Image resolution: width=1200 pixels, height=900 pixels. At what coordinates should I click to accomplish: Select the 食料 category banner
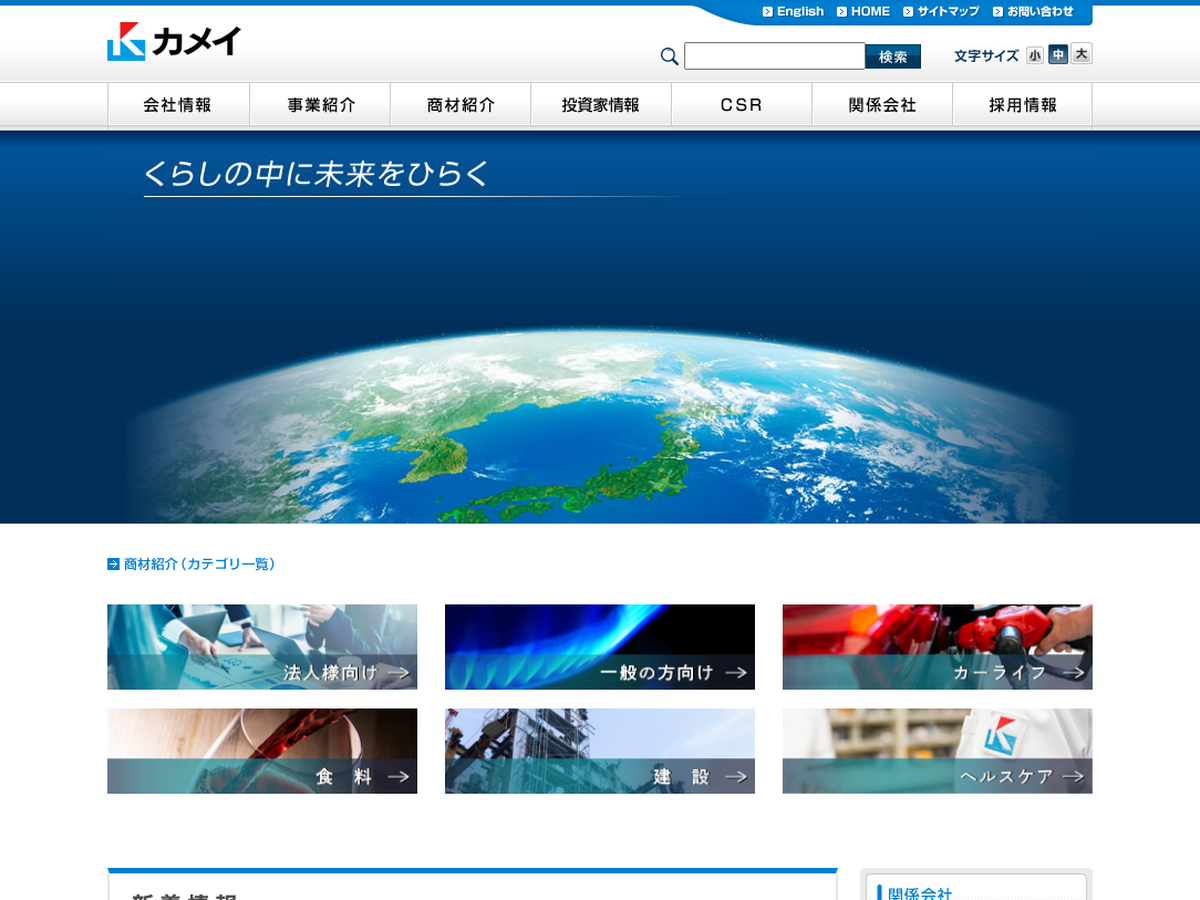(262, 751)
